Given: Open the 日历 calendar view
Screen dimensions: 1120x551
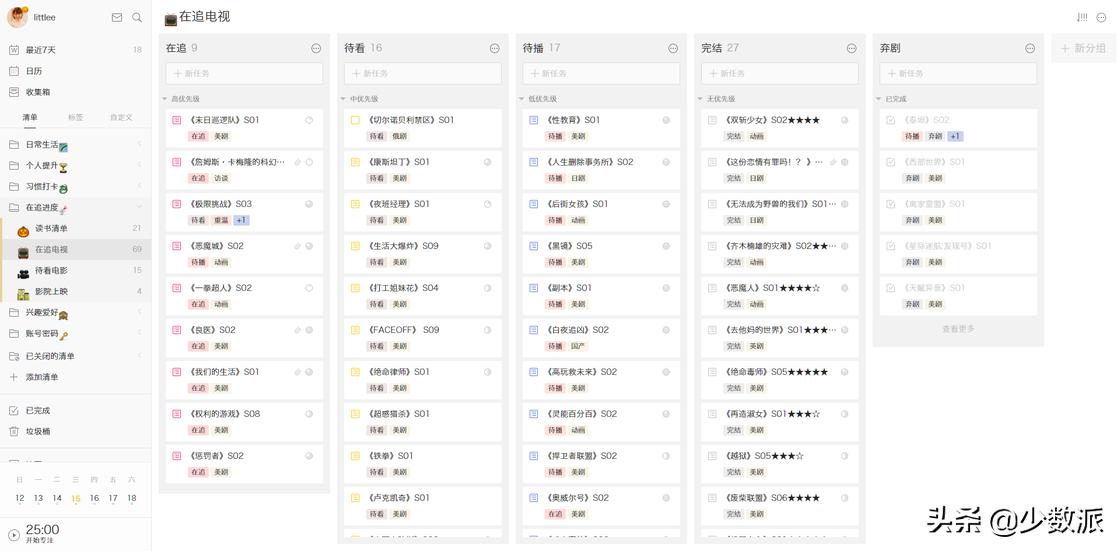Looking at the screenshot, I should click(x=34, y=71).
